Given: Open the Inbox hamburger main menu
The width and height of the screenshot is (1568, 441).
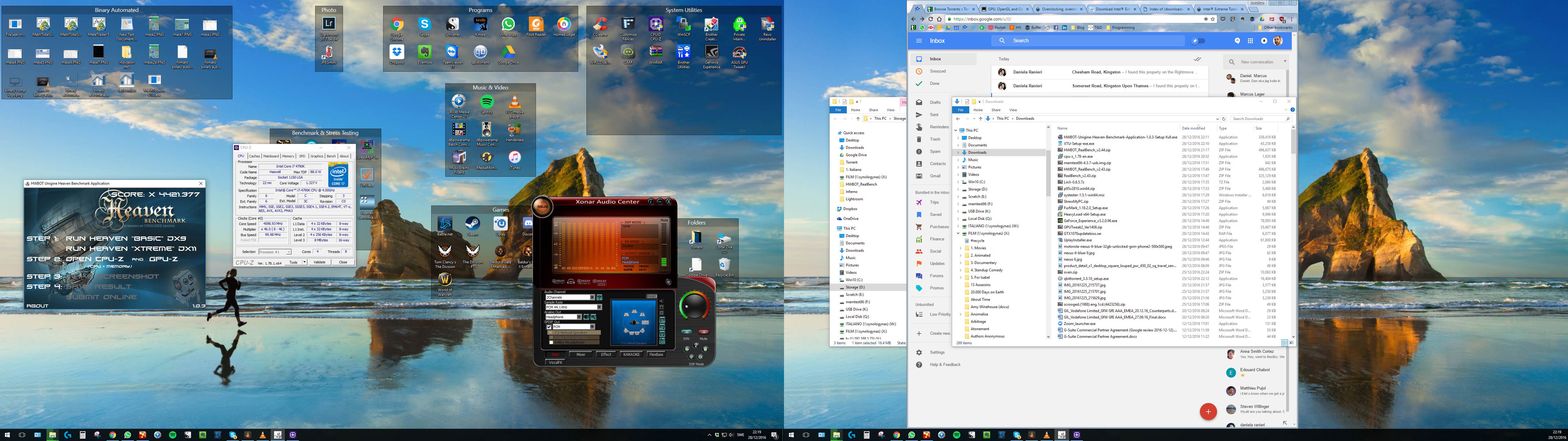Looking at the screenshot, I should 918,41.
